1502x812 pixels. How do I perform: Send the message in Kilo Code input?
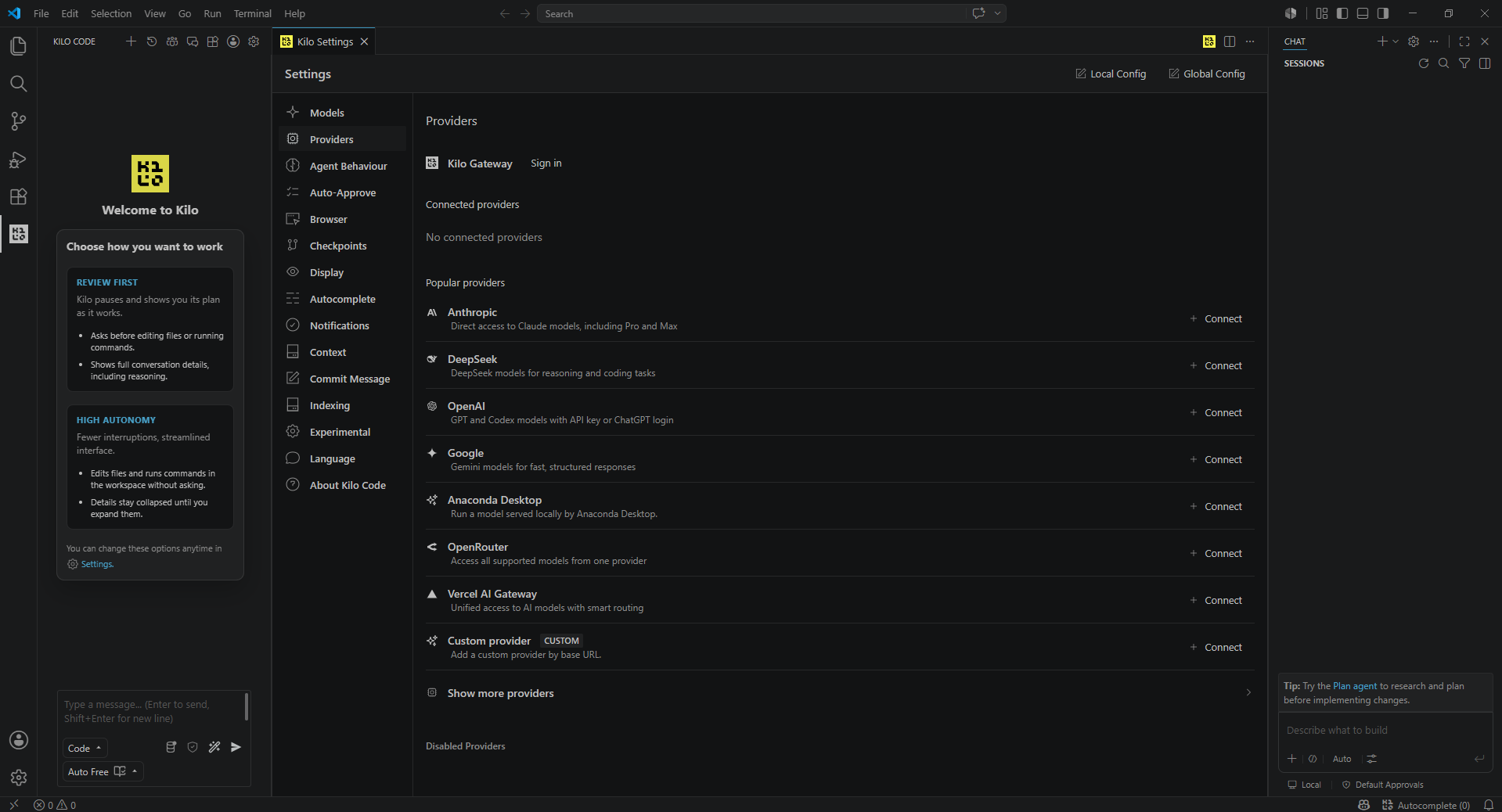[236, 747]
